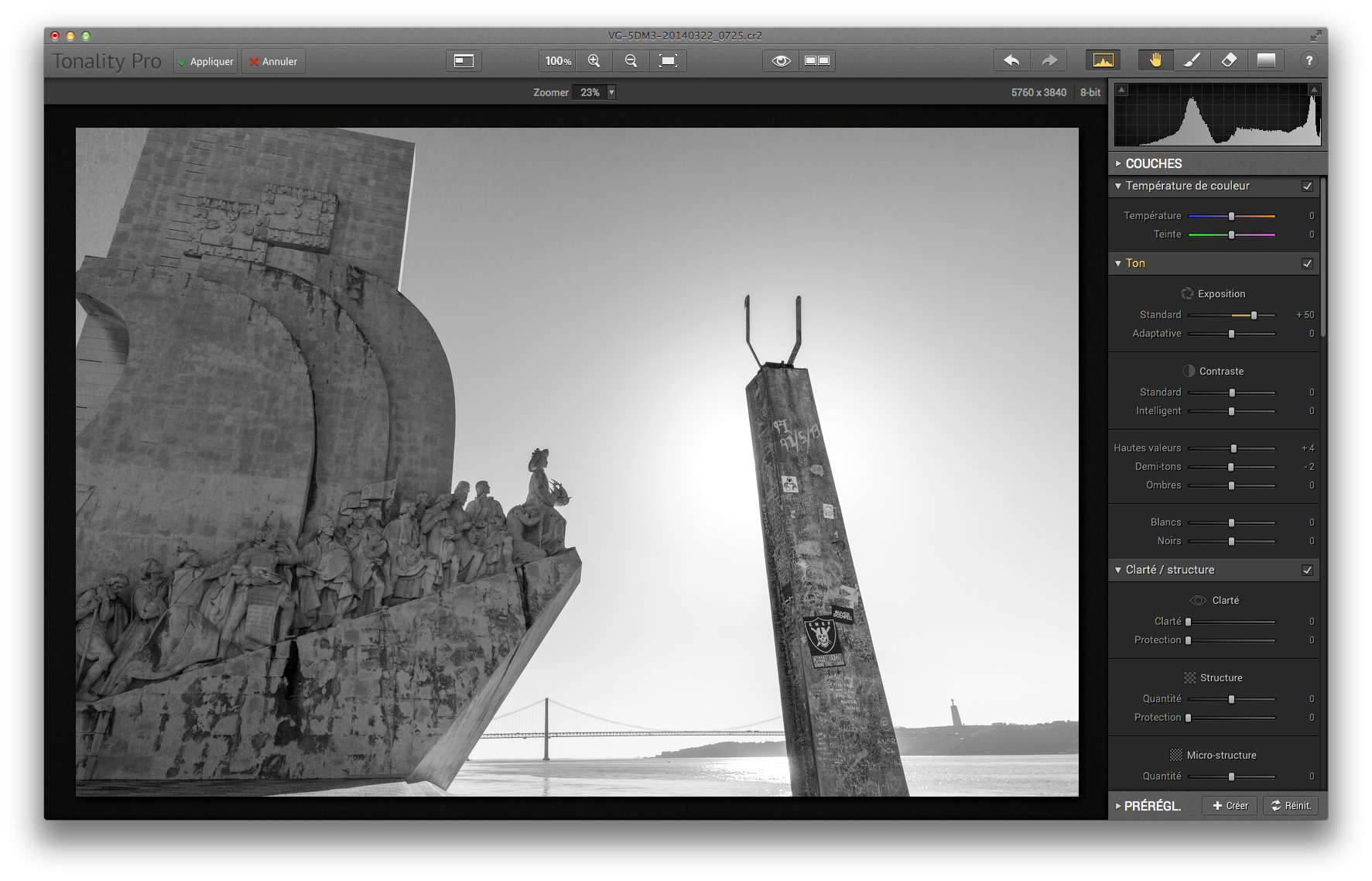The image size is (1372, 881).
Task: Open the Zoomer 23% dropdown
Action: (x=594, y=92)
